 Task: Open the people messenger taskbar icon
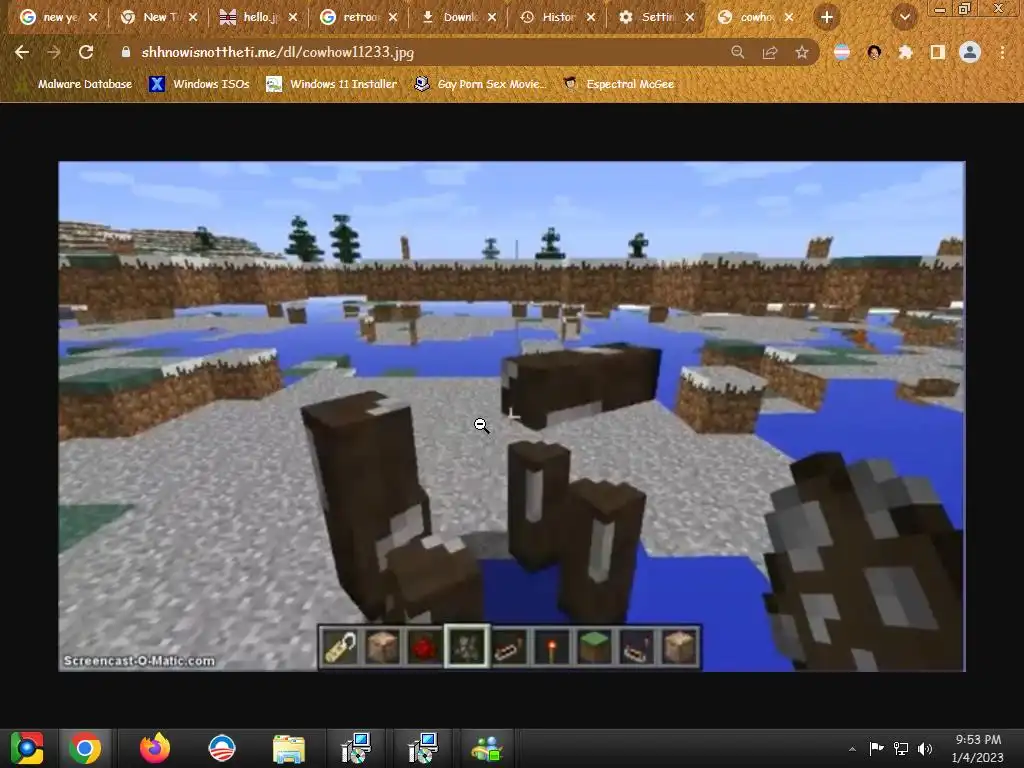tap(487, 749)
